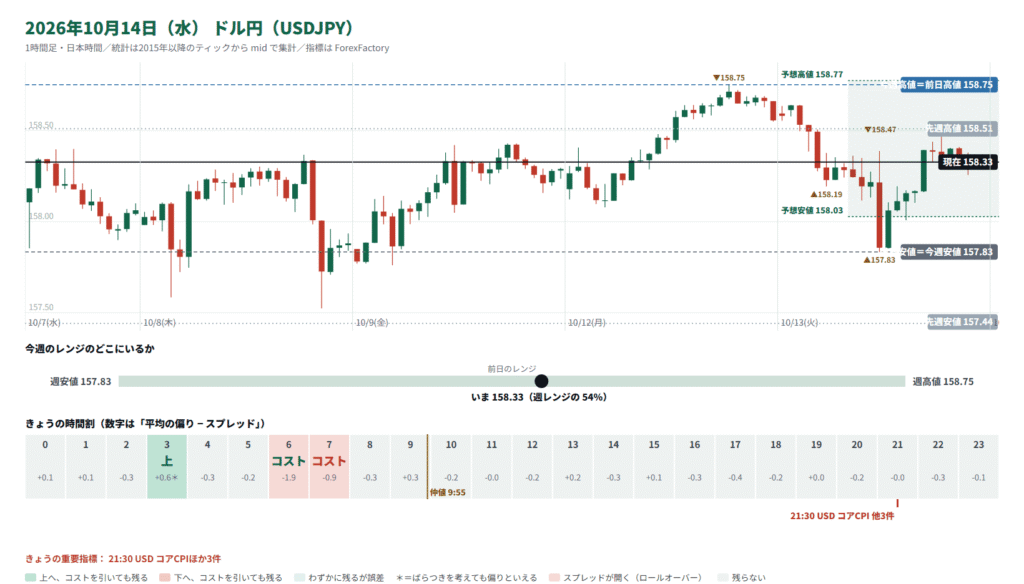Click the 予想高値 158.77 annotation
The image size is (1024, 584).
coord(812,74)
